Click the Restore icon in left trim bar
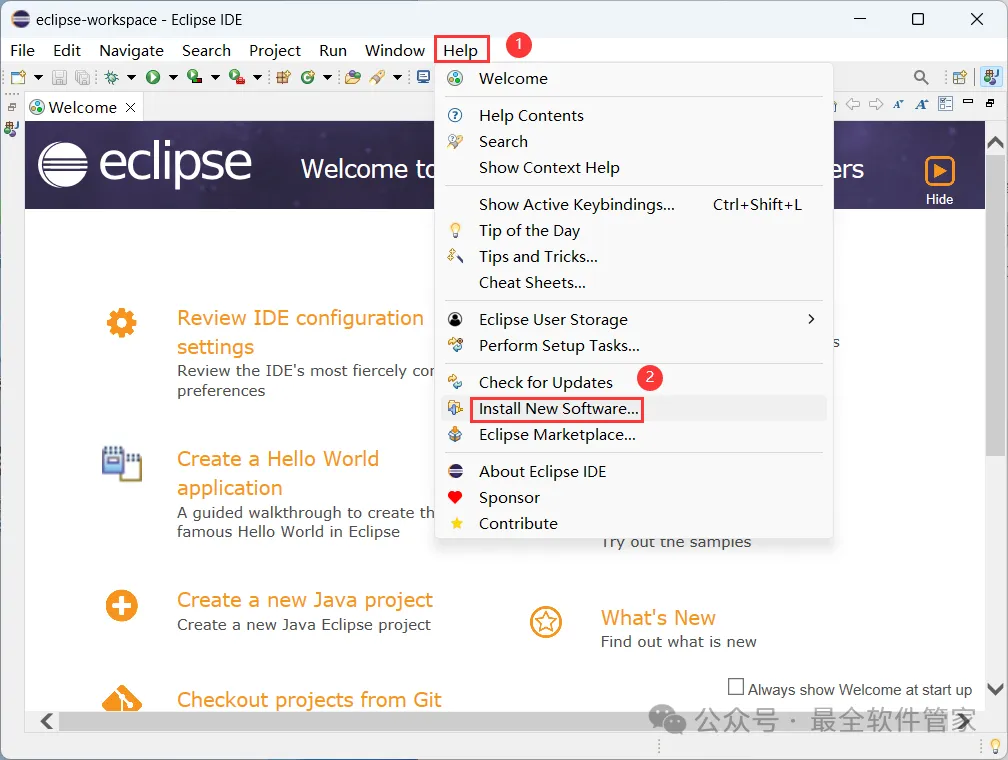Viewport: 1008px width, 760px height. [12, 107]
